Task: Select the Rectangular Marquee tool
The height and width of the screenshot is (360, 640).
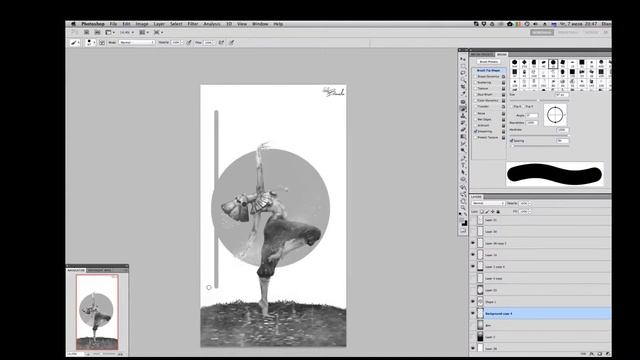Action: click(463, 66)
